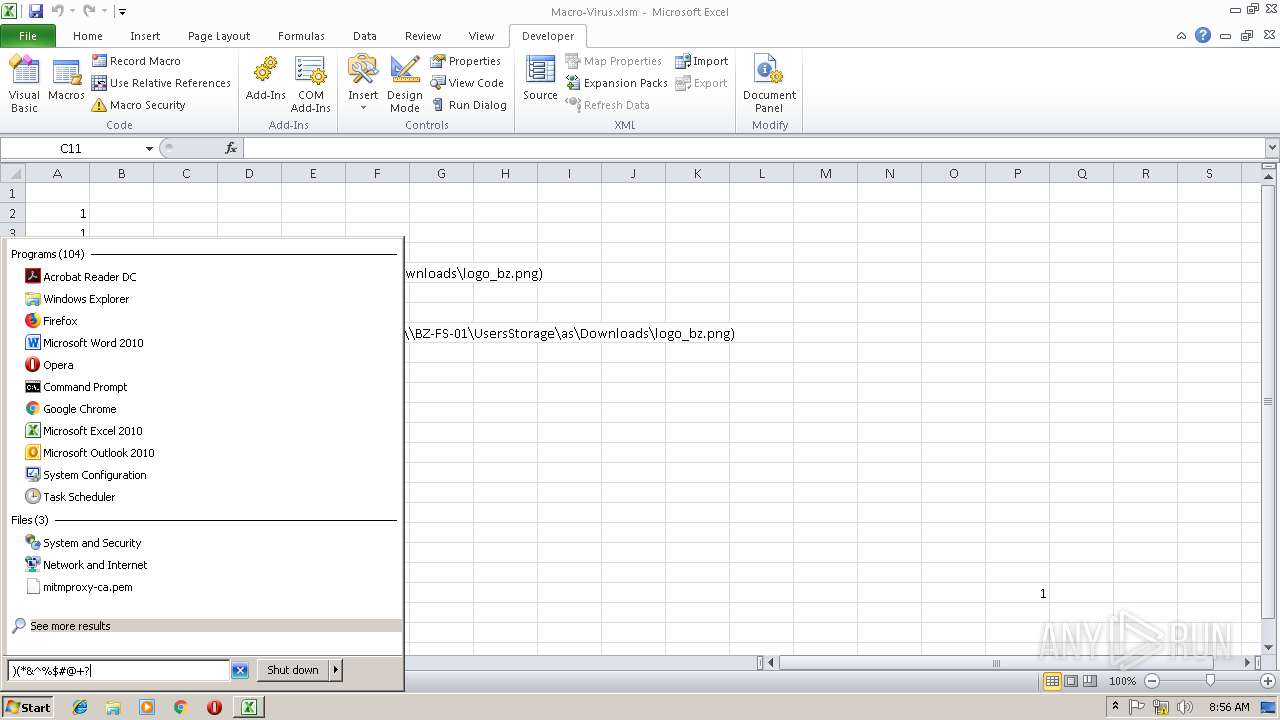Select cell containing 1 in column P
The width and height of the screenshot is (1280, 720).
[x=1017, y=593]
